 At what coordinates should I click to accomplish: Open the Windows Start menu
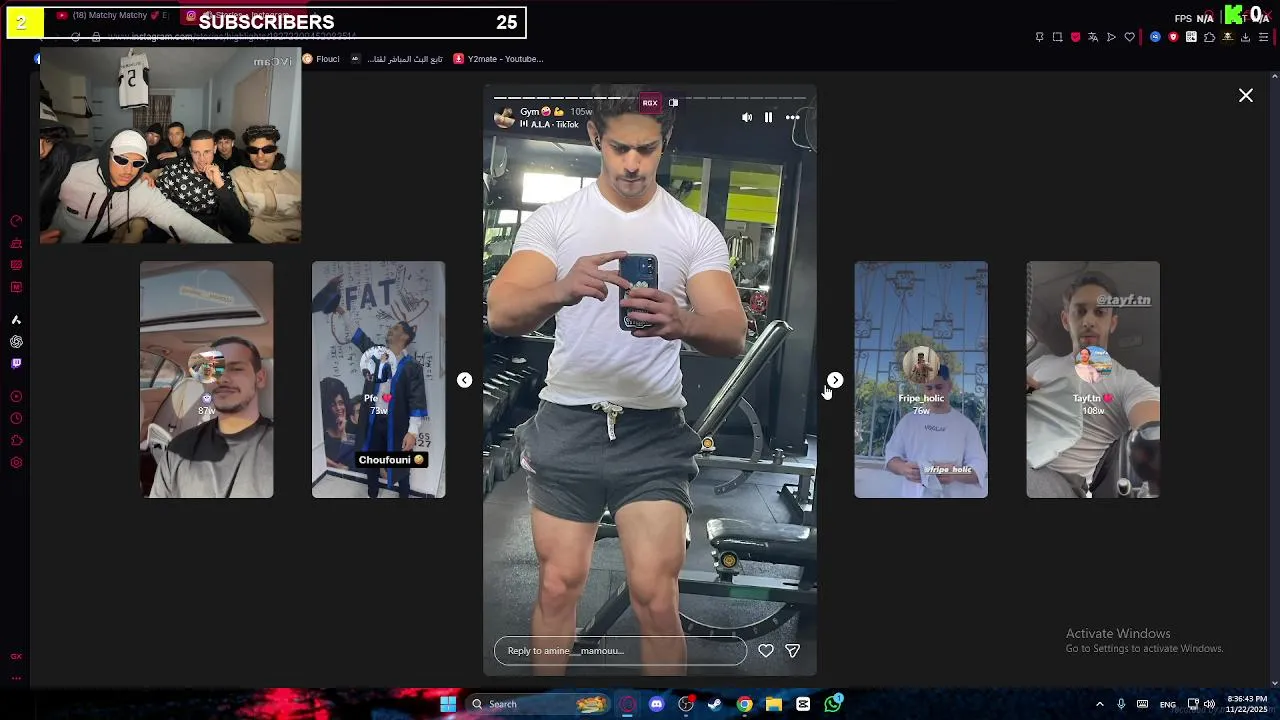(448, 704)
